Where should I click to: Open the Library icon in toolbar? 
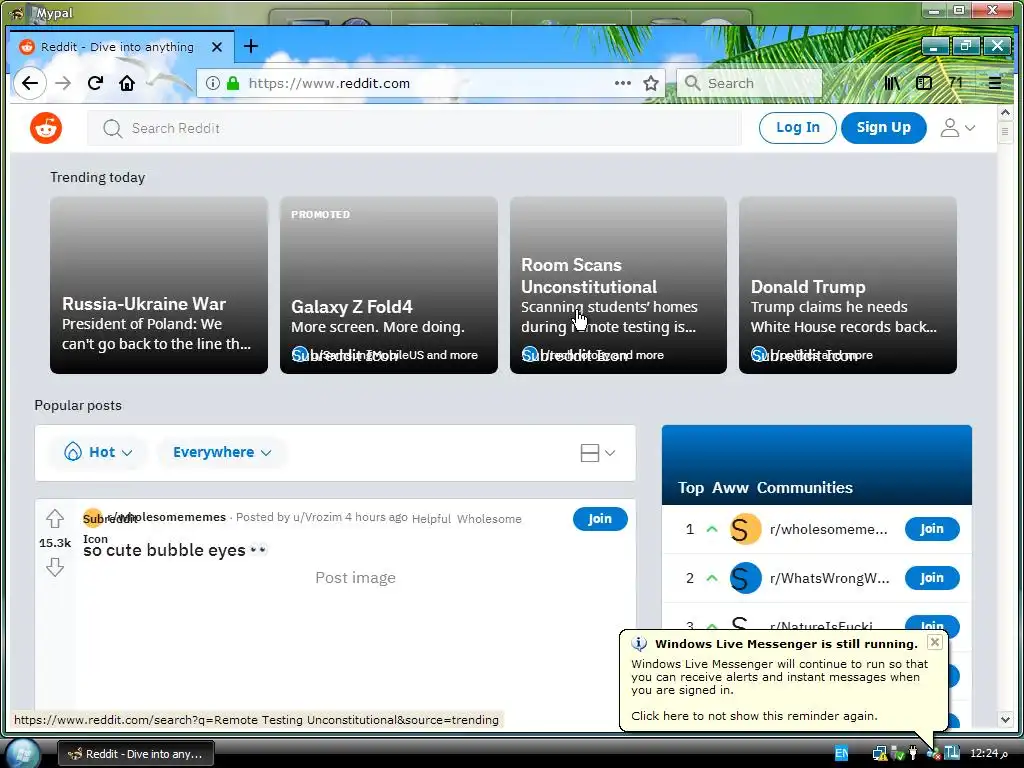click(891, 83)
